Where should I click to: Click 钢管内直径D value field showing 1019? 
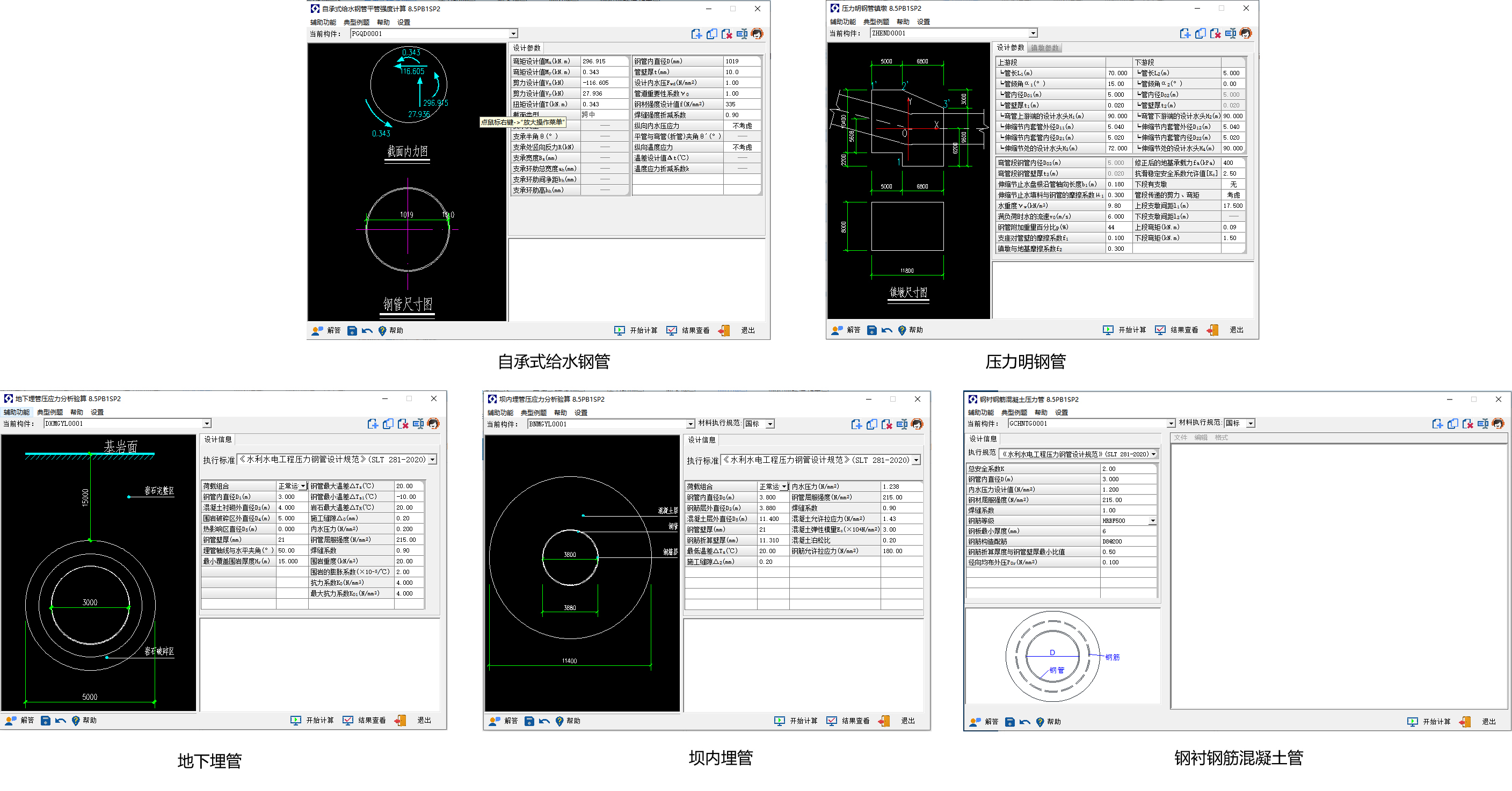pyautogui.click(x=742, y=62)
